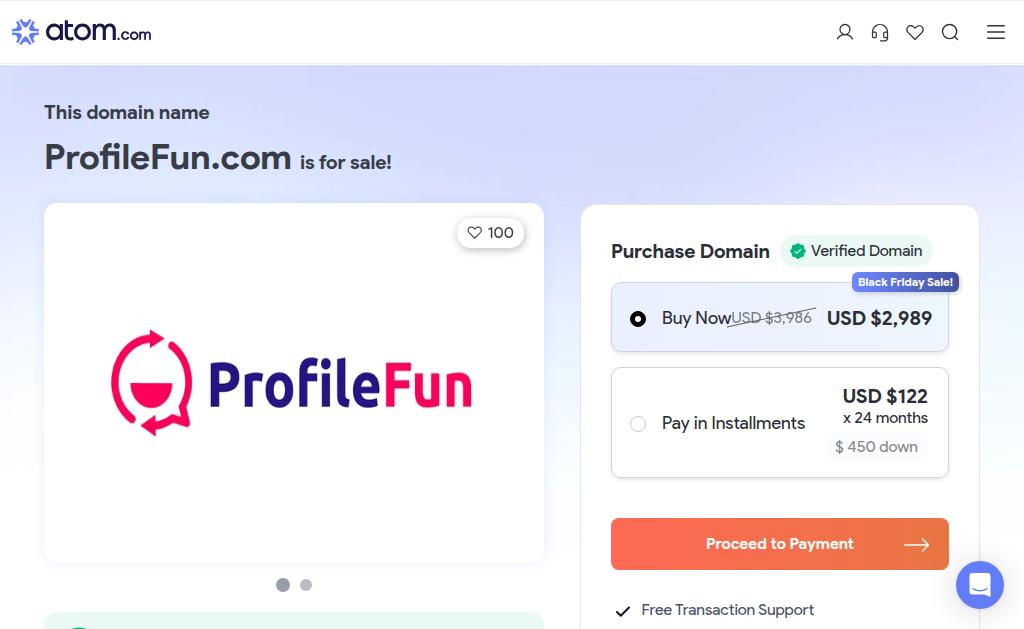This screenshot has height=629, width=1024.
Task: Open favorites heart icon in header
Action: tap(915, 32)
